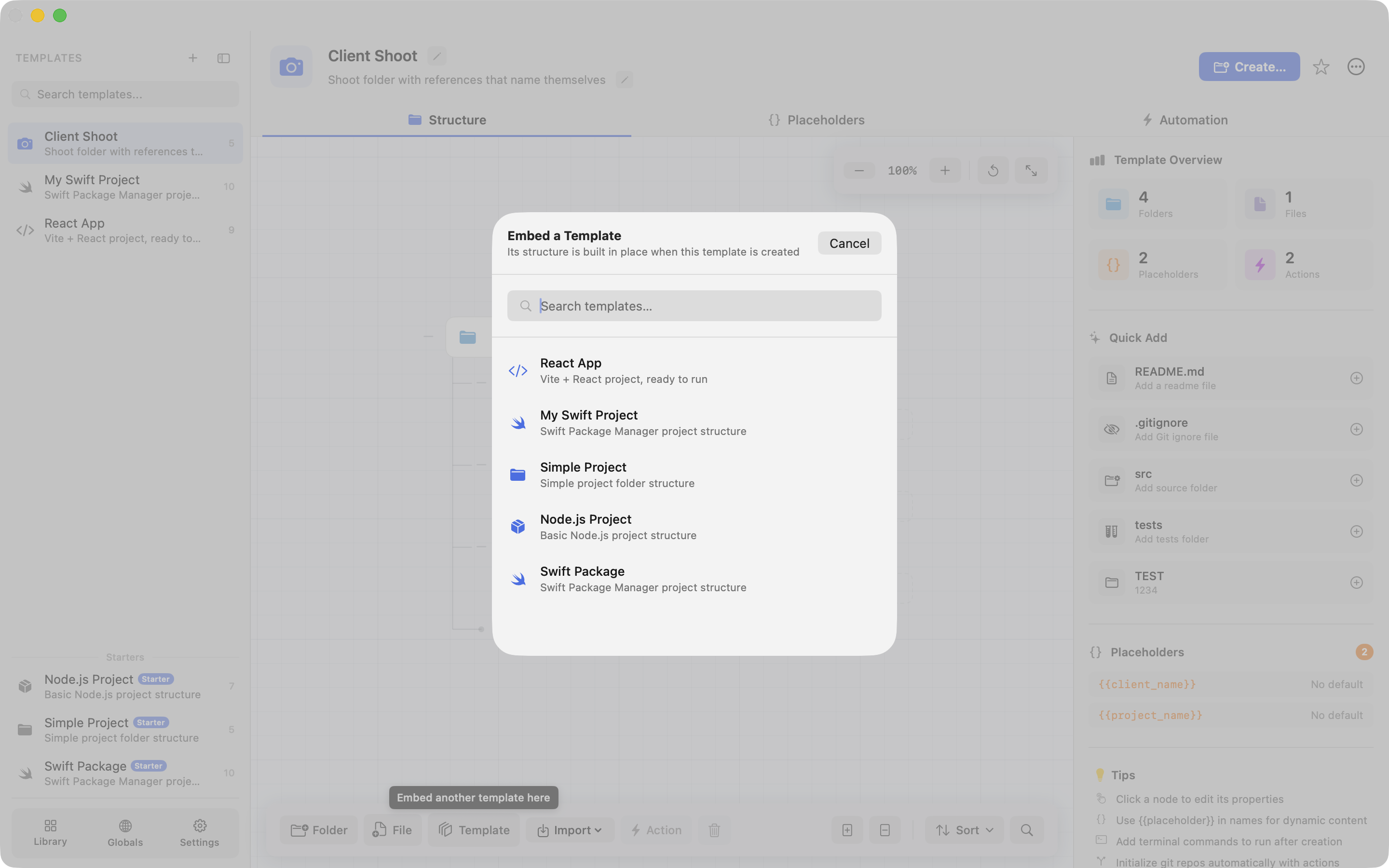
Task: Click the toolbar search magnifier icon
Action: click(1027, 830)
